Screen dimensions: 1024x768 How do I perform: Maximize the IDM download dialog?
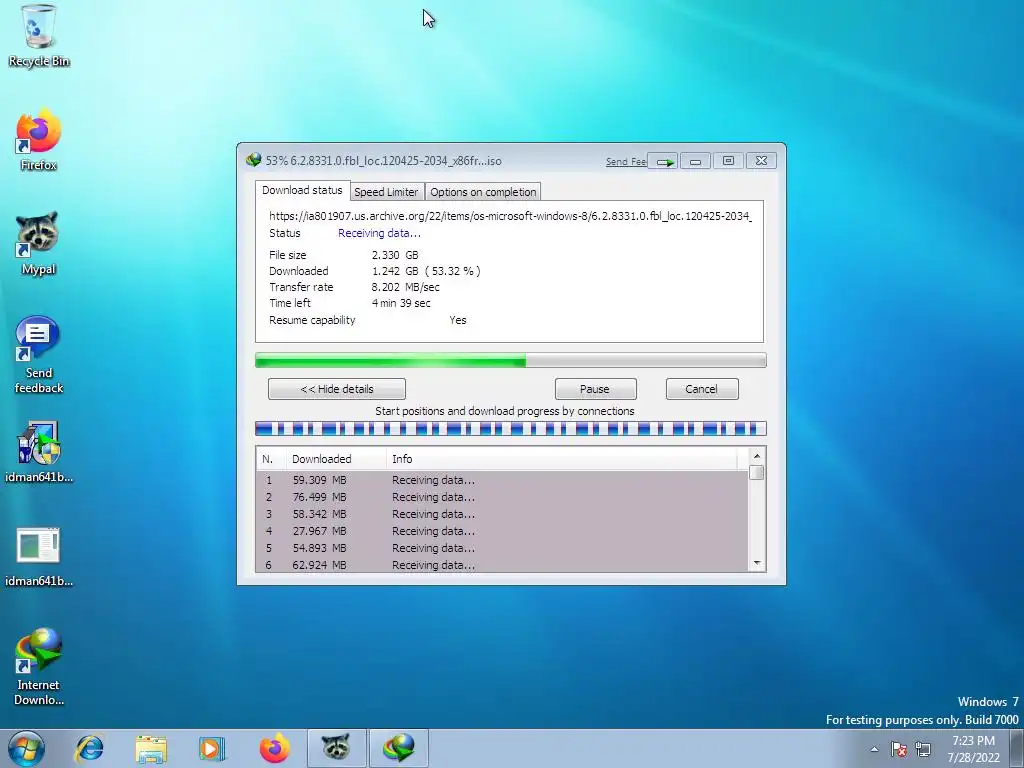[x=728, y=161]
